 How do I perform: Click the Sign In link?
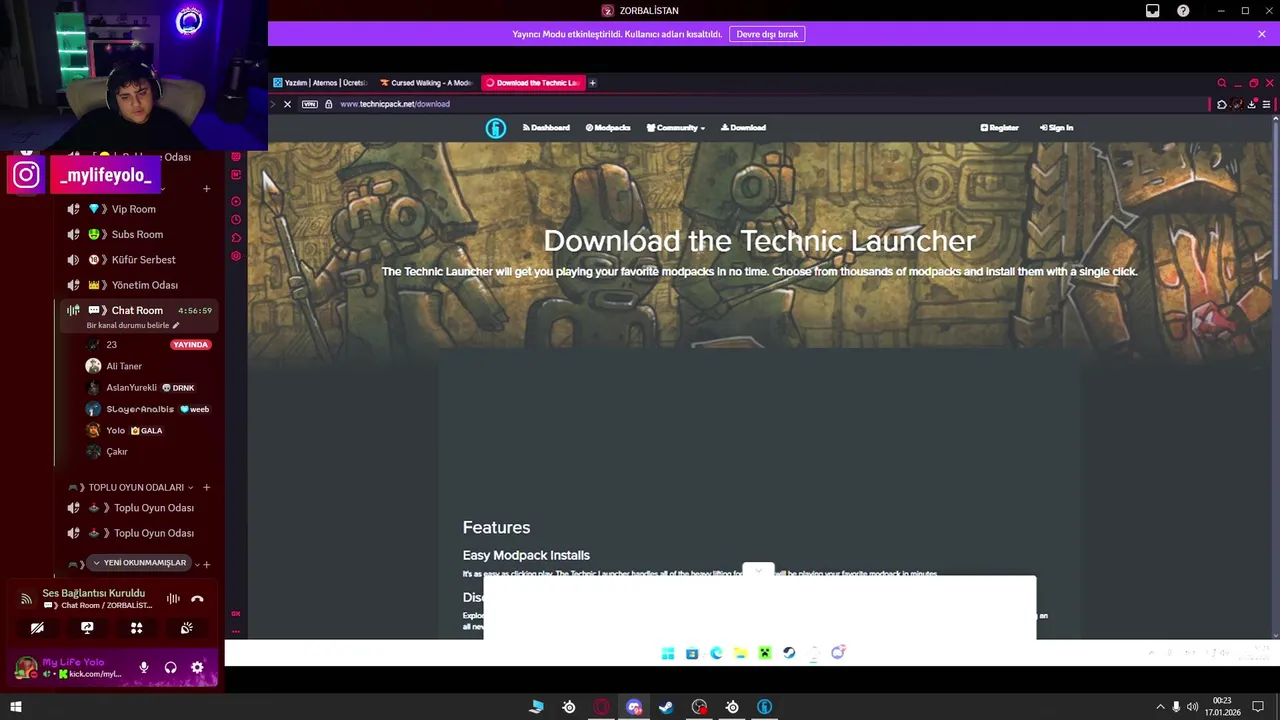click(x=1056, y=128)
